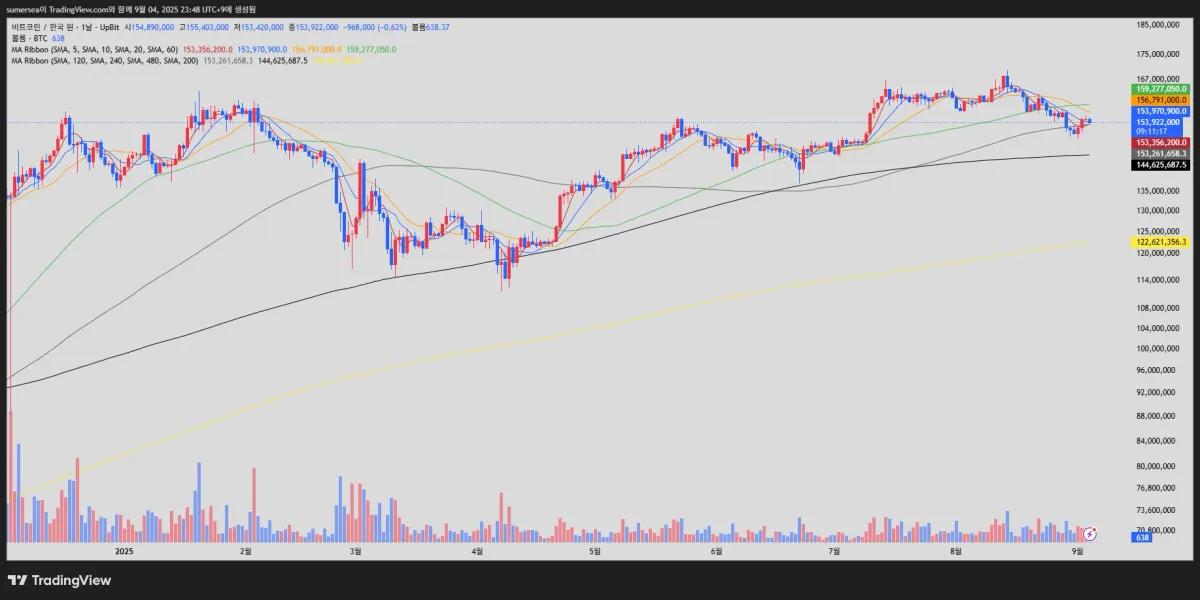Click the gray 153,261,658.3 price label
This screenshot has height=600, width=1200.
tap(1161, 153)
